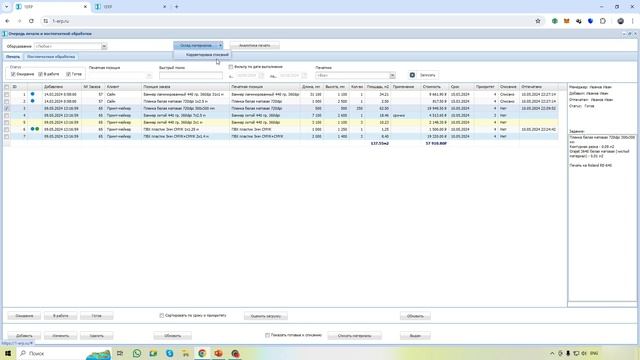Viewport: 640px width, 360px height.
Task: Tick the checkbox for row ID 1
Action: click(x=7, y=94)
